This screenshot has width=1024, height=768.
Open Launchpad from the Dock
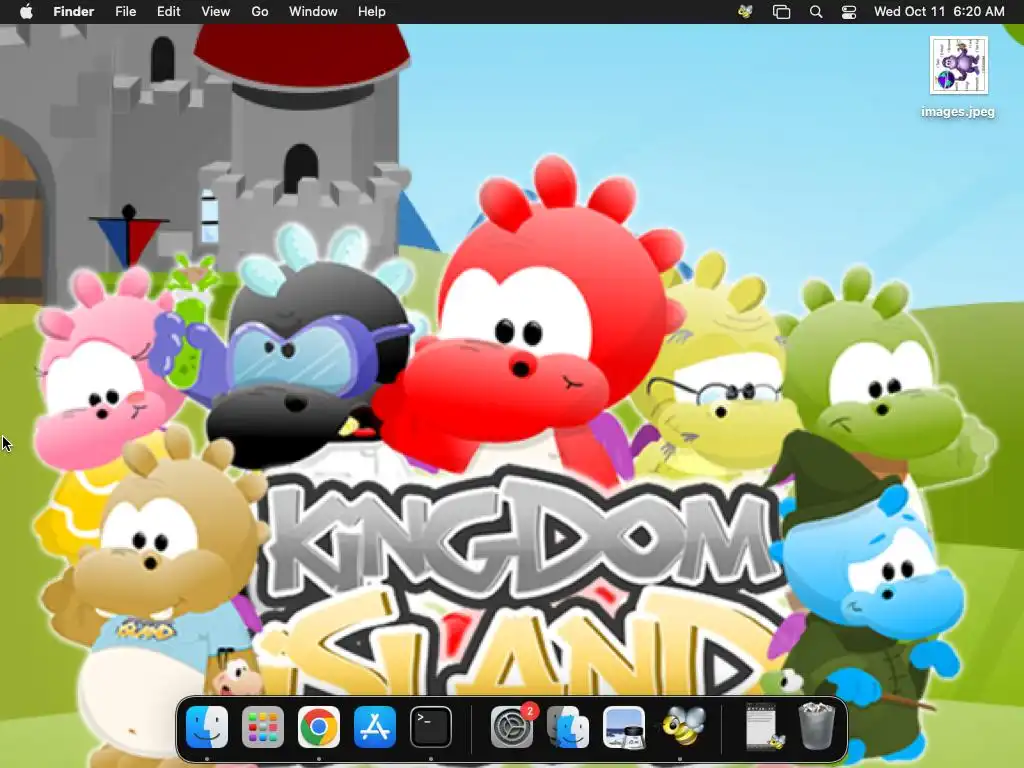[x=263, y=727]
